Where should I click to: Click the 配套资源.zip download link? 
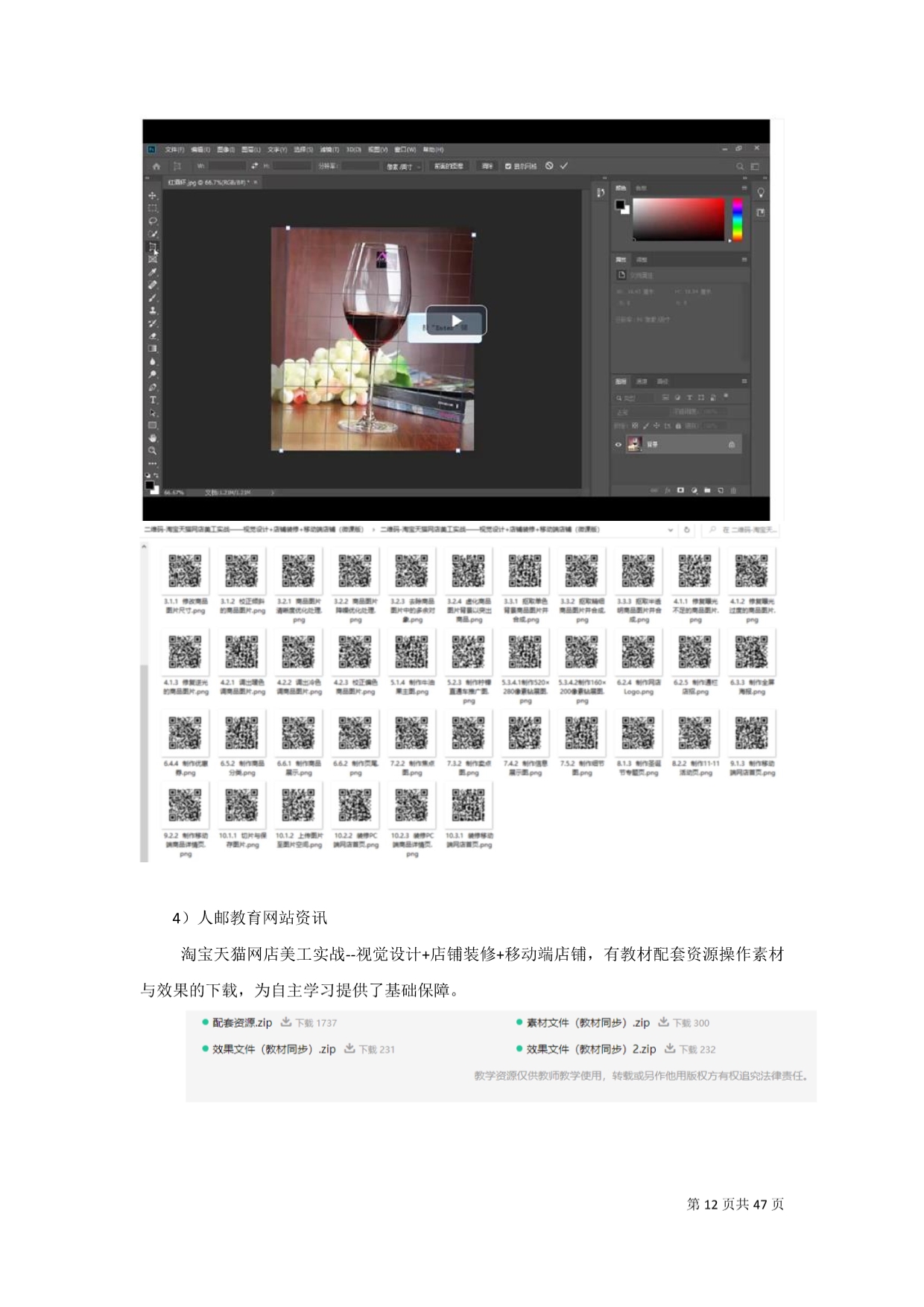coord(242,1022)
